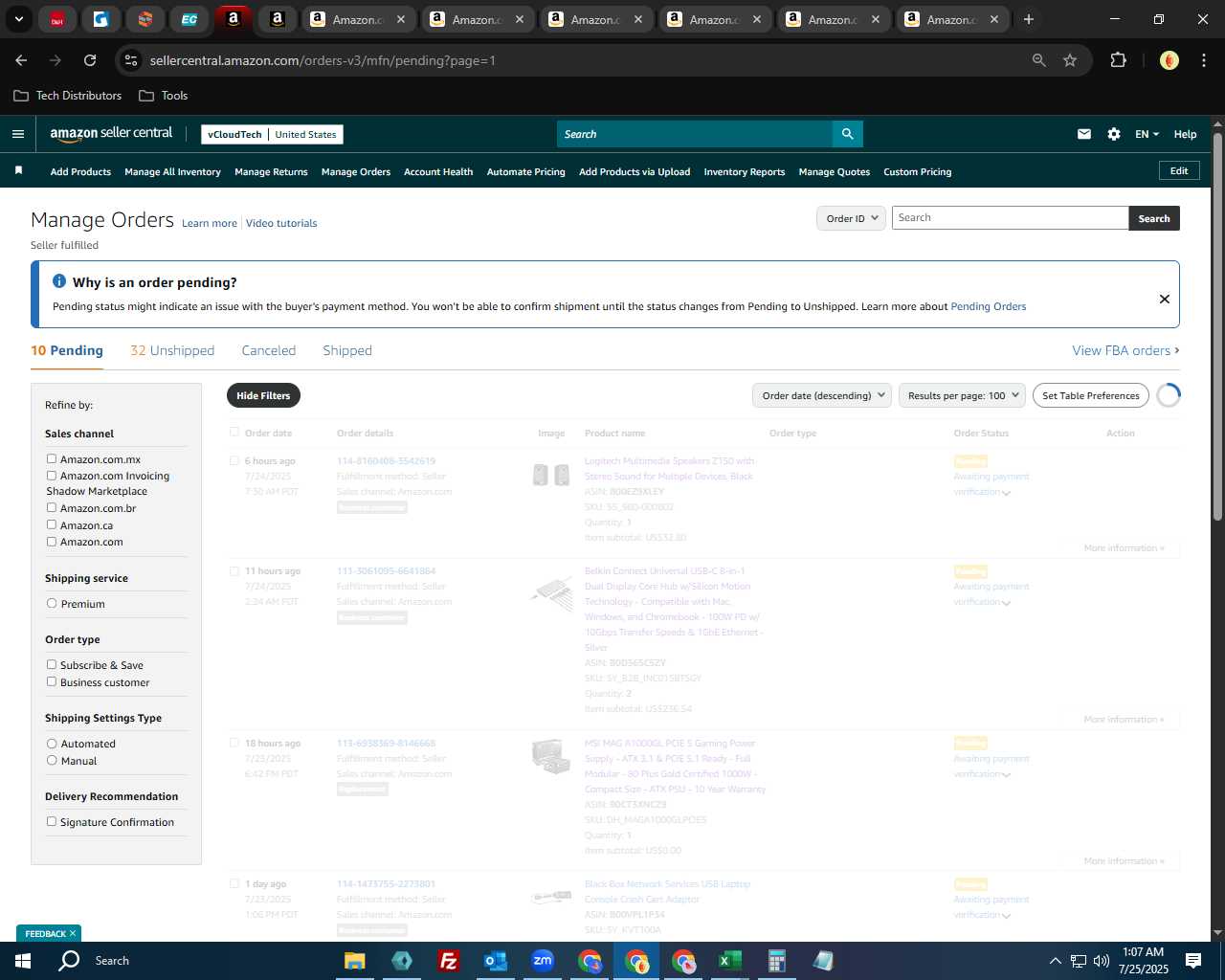Click the Windows Start button
Image resolution: width=1225 pixels, height=980 pixels.
[x=23, y=961]
